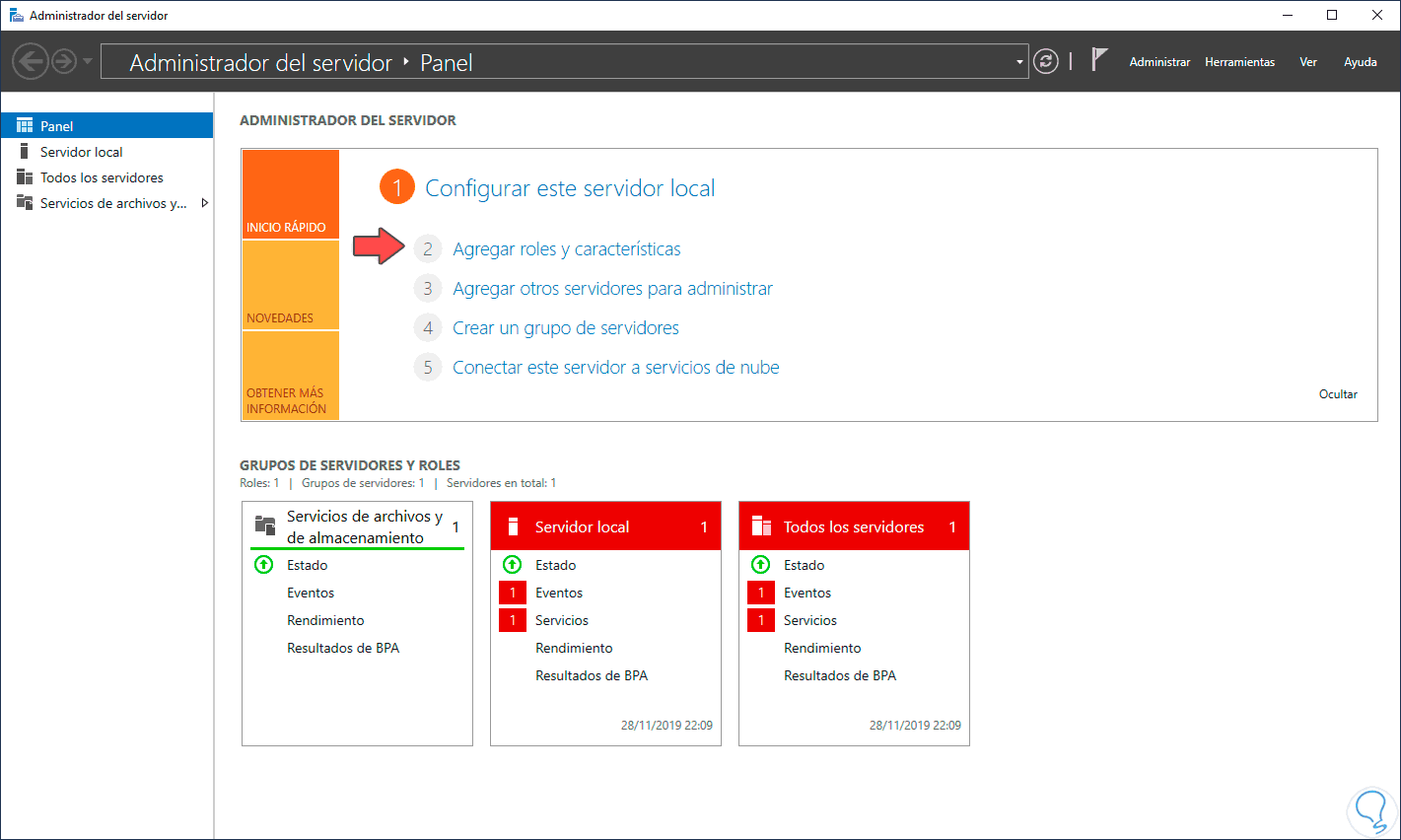Click Agregar roles y características link
The width and height of the screenshot is (1401, 840).
coord(566,249)
